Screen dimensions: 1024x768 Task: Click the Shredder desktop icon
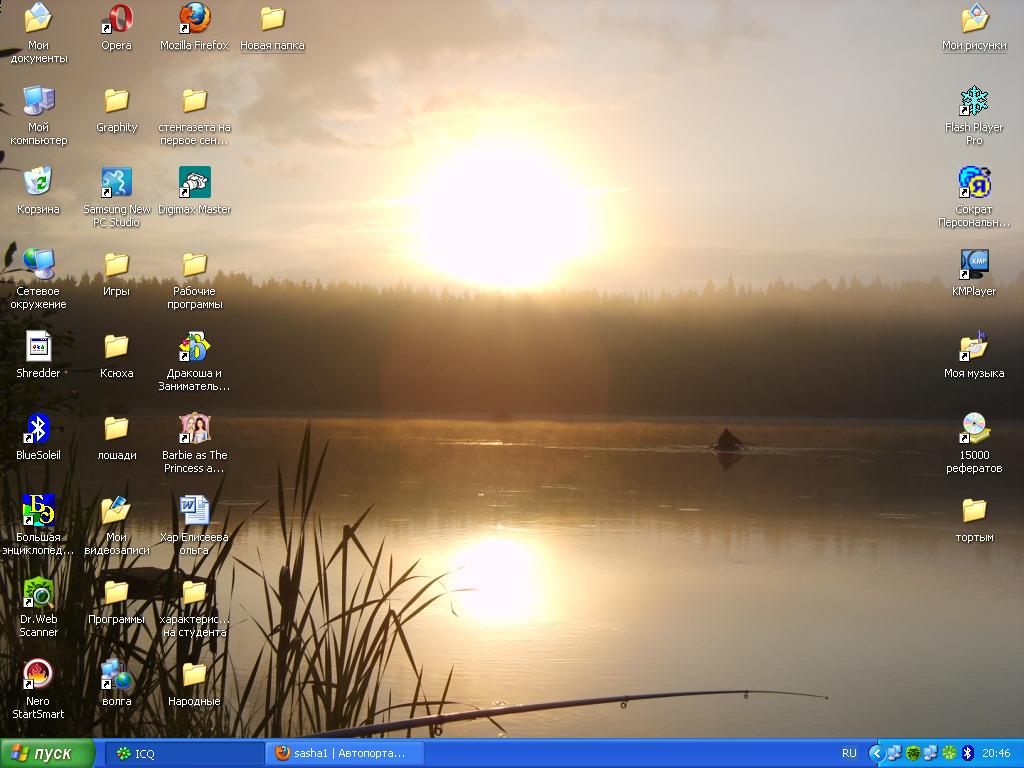coord(38,347)
